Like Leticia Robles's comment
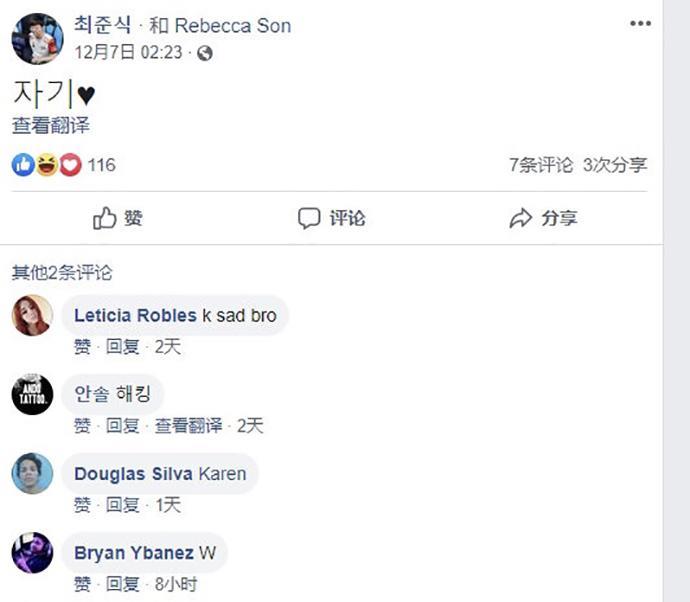This screenshot has height=602, width=690. coord(82,347)
